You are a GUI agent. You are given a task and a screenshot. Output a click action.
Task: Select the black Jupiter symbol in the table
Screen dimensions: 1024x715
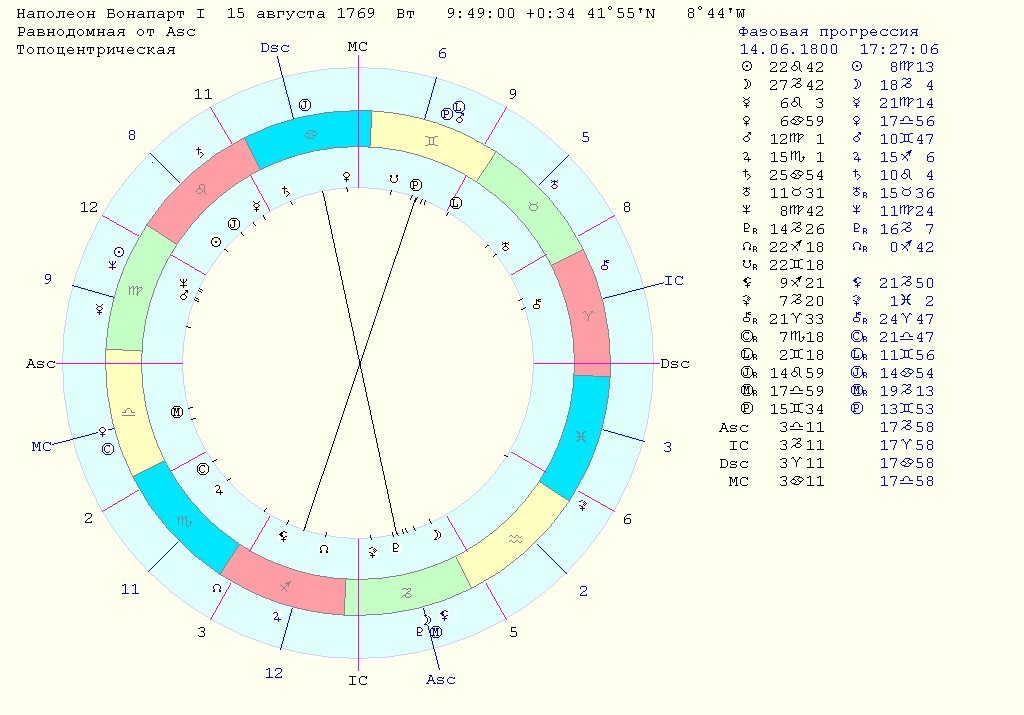click(x=747, y=157)
